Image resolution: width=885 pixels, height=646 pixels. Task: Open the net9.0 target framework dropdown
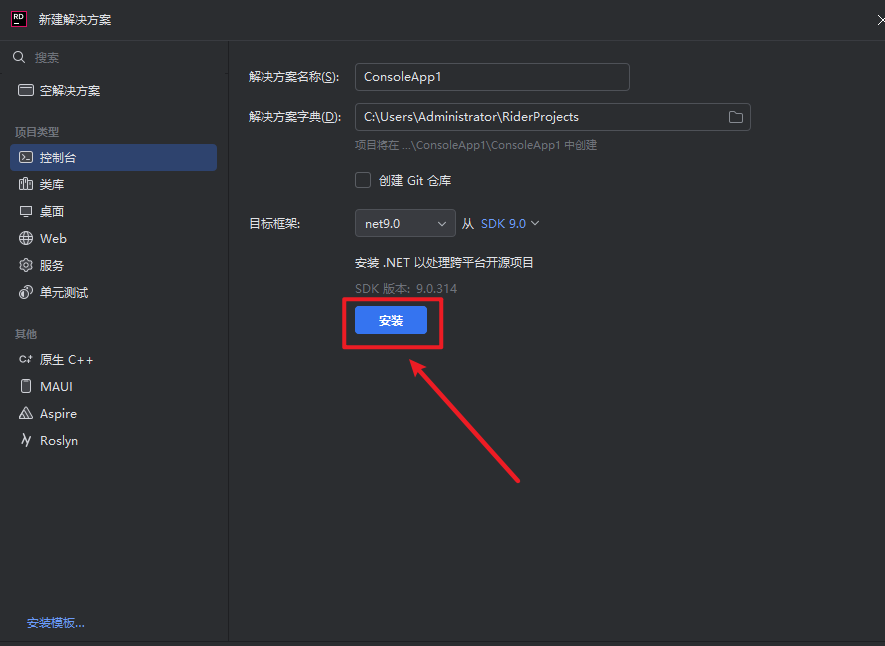405,223
